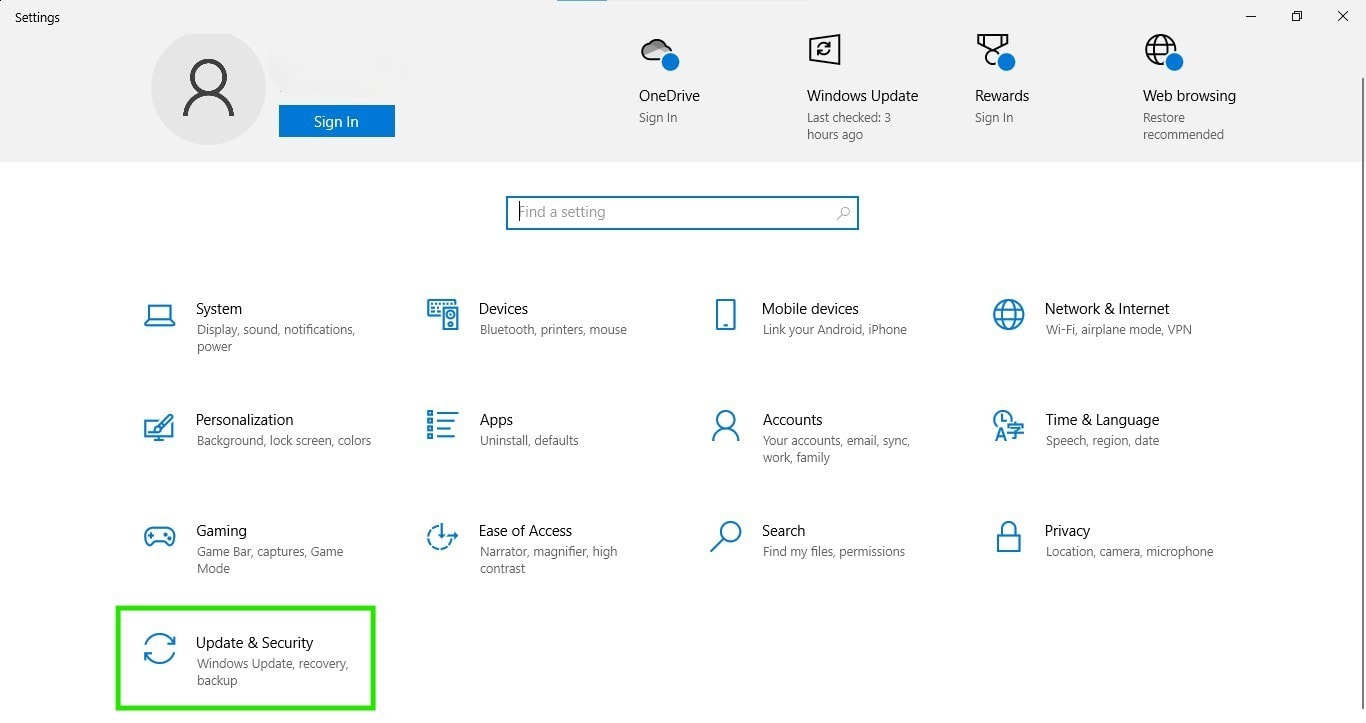This screenshot has height=723, width=1366.
Task: Click 'Narrator, magnifier, high contrast' text
Action: [x=548, y=560]
